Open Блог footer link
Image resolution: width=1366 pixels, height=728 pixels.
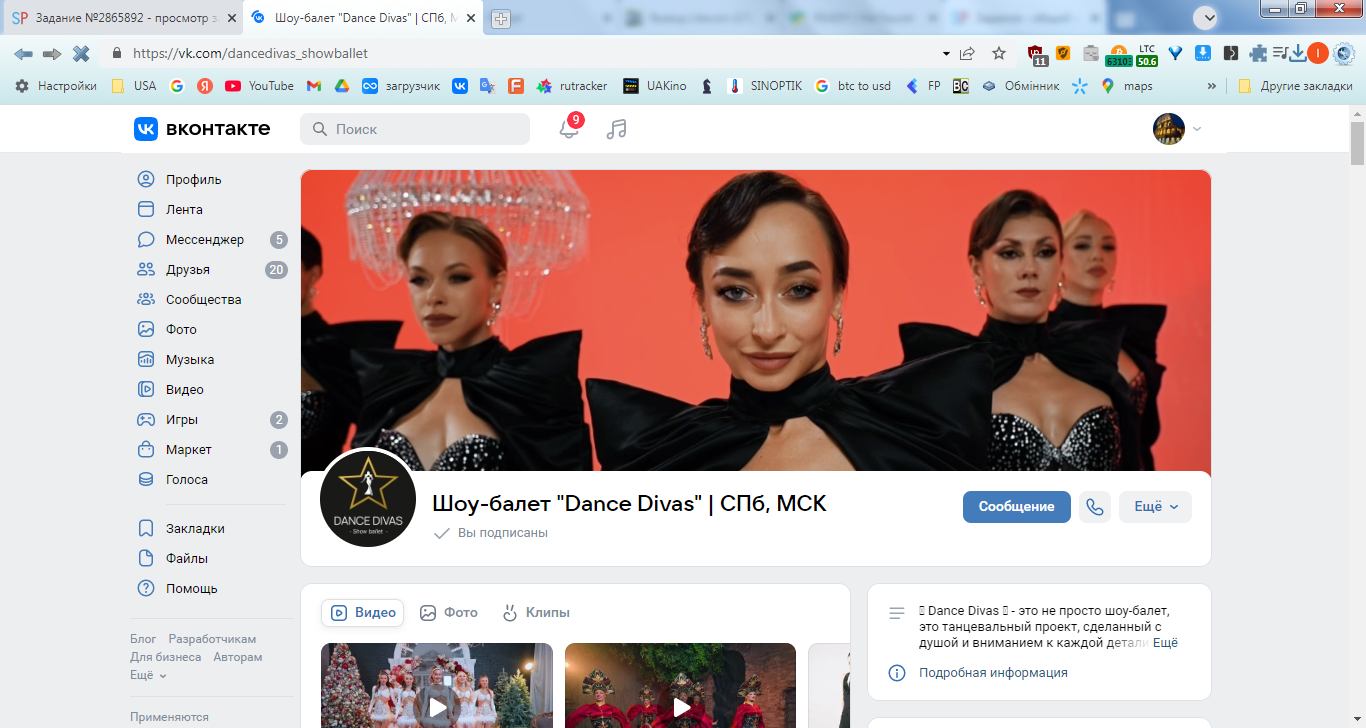(x=143, y=639)
